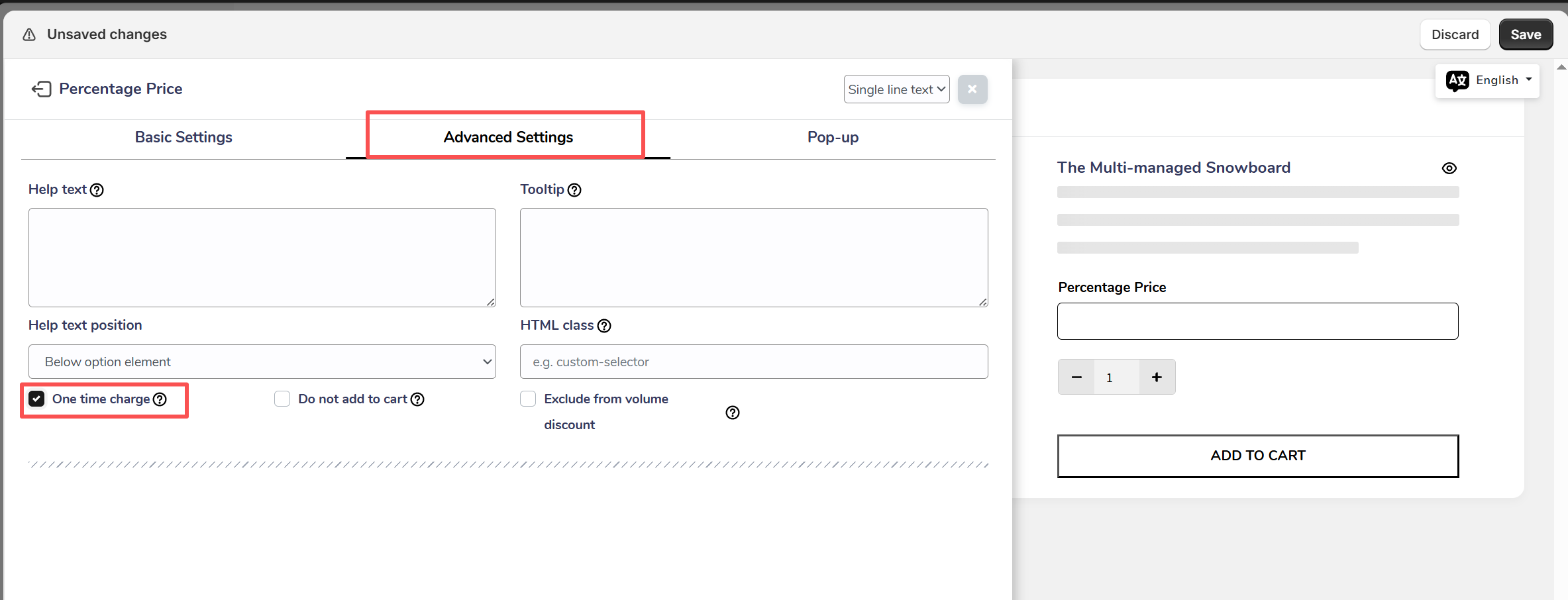This screenshot has height=600, width=1568.
Task: Click the X button to remove the option
Action: 972,89
